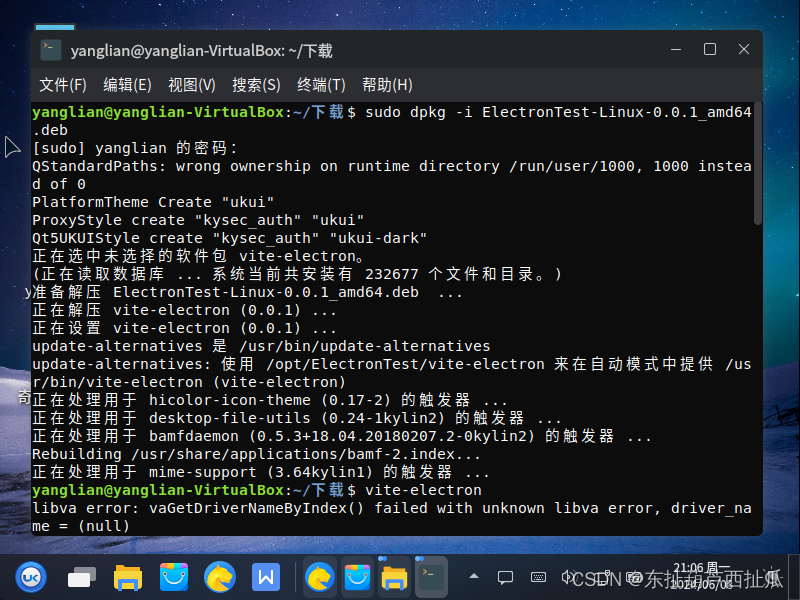This screenshot has height=600, width=800.
Task: Click the libva error vaGetDriverNameByIndex line
Action: click(391, 517)
